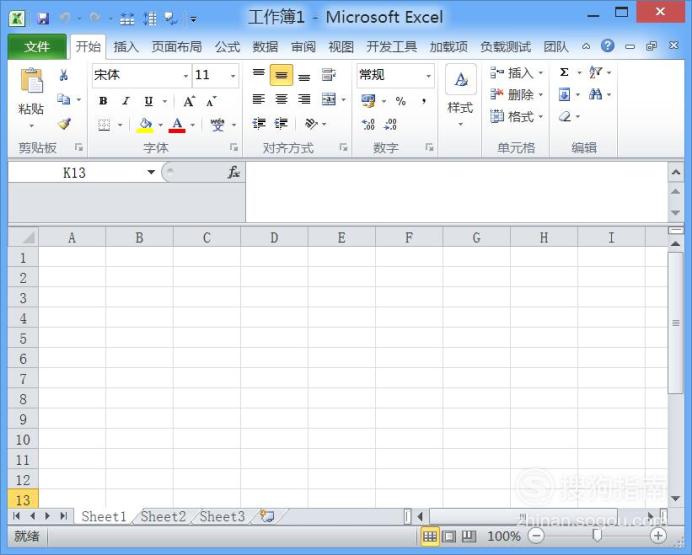Switch to the Sheet2 worksheet tab

[163, 516]
